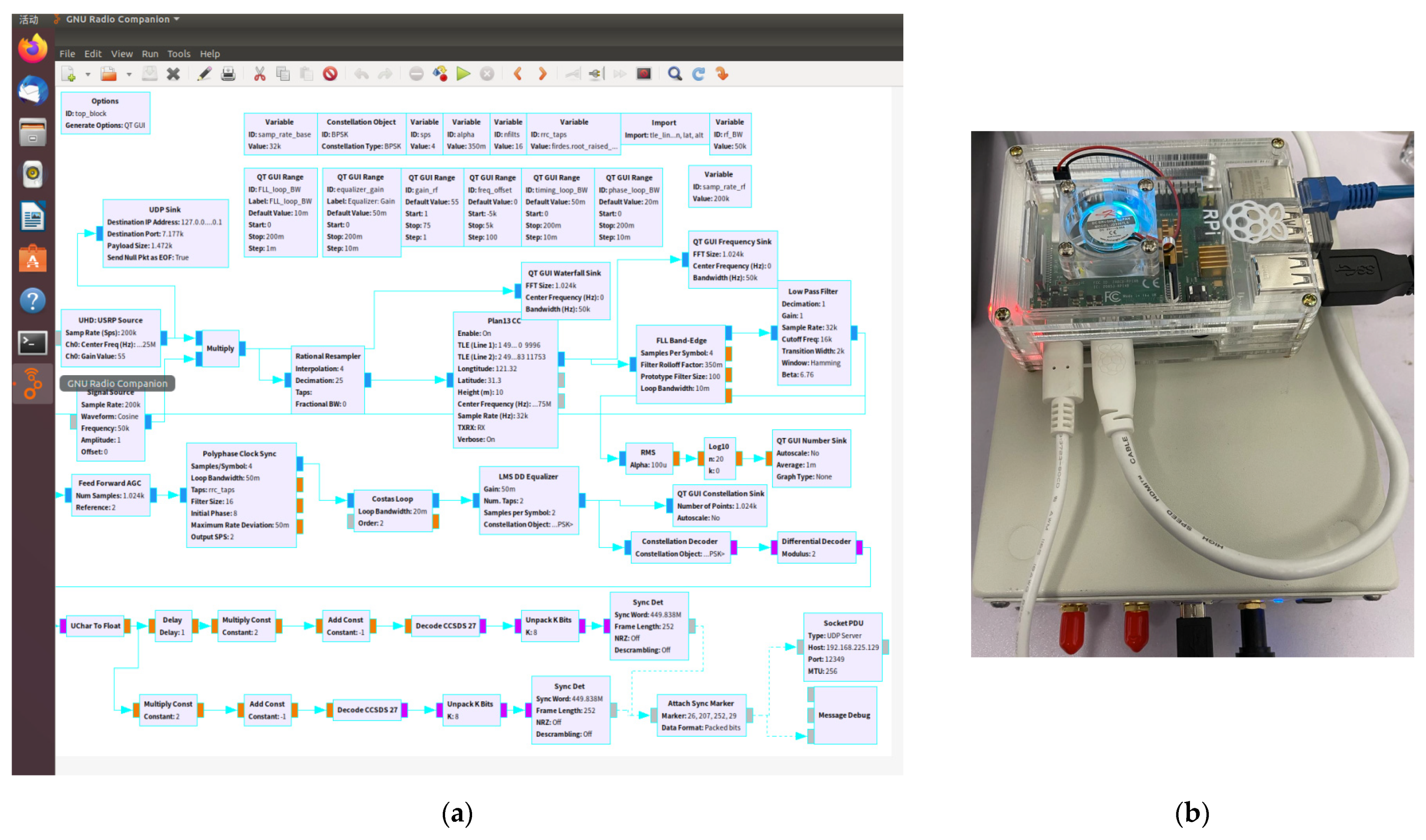Click the Rotate counterclockwise left arrow icon
This screenshot has width=1426, height=840.
(517, 74)
